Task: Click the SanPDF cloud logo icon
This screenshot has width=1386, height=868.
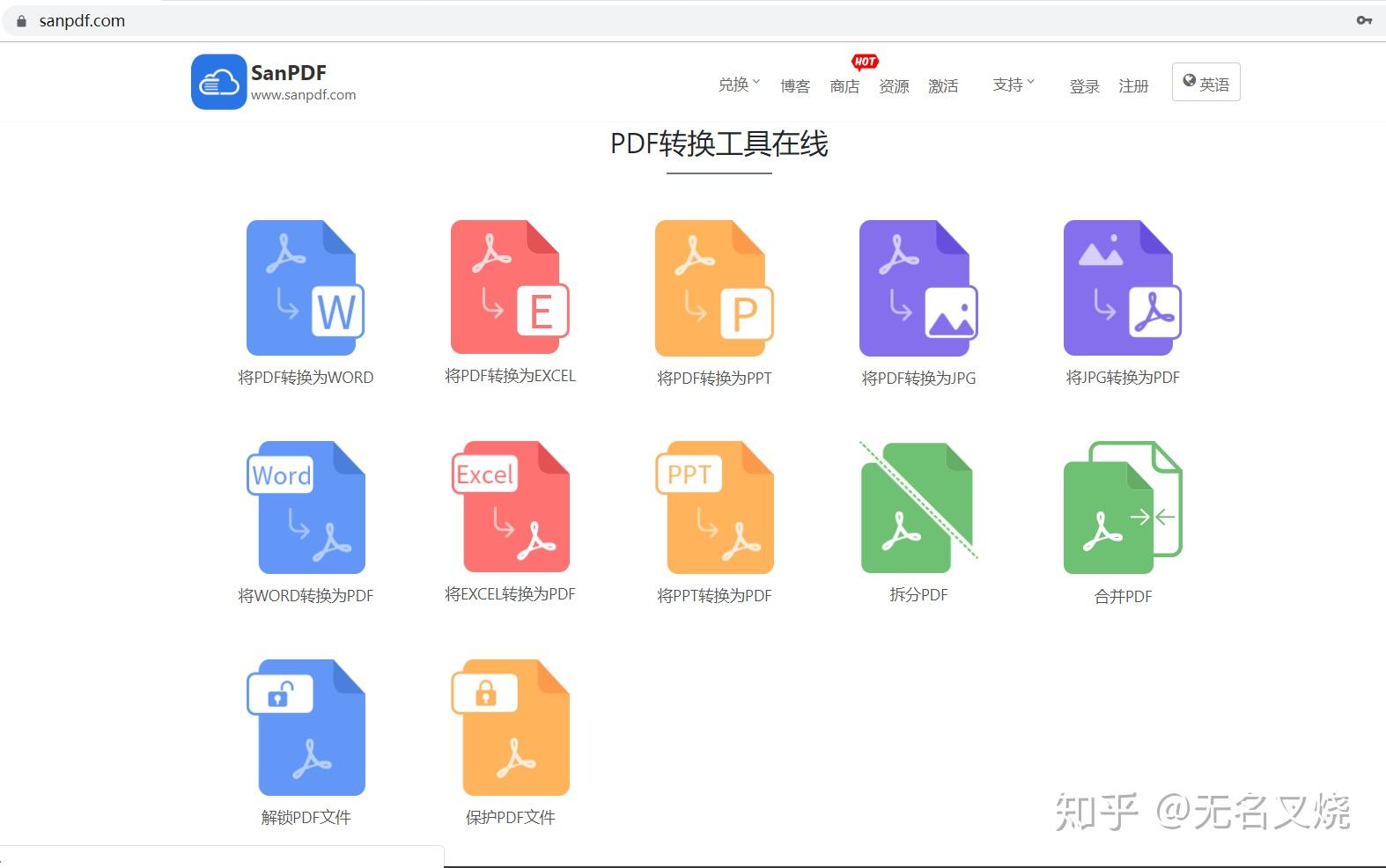Action: coord(218,82)
